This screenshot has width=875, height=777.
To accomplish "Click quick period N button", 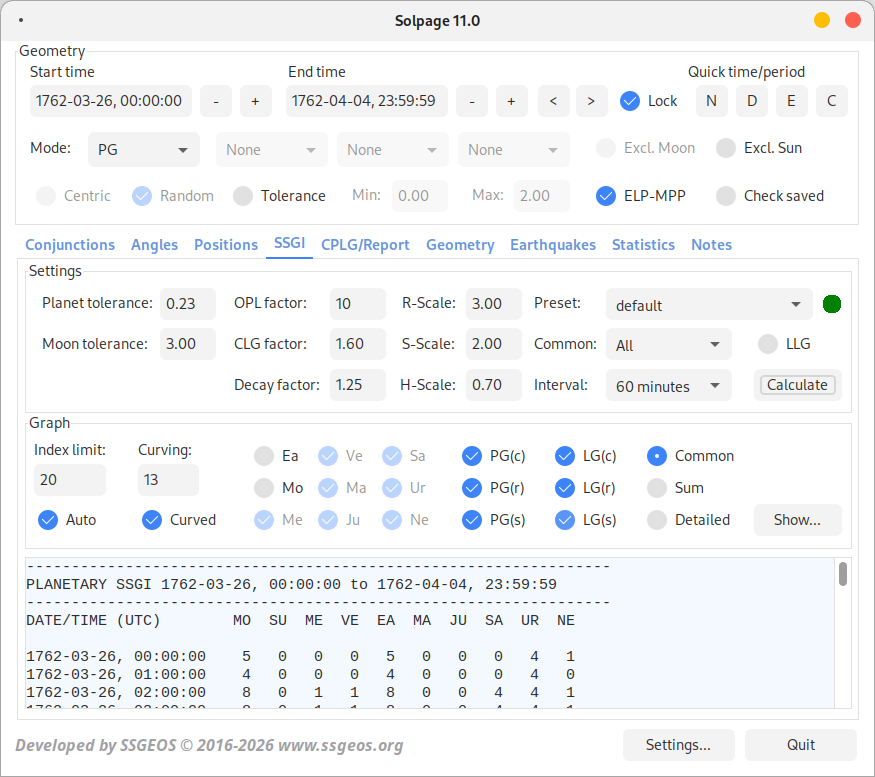I will [x=711, y=101].
